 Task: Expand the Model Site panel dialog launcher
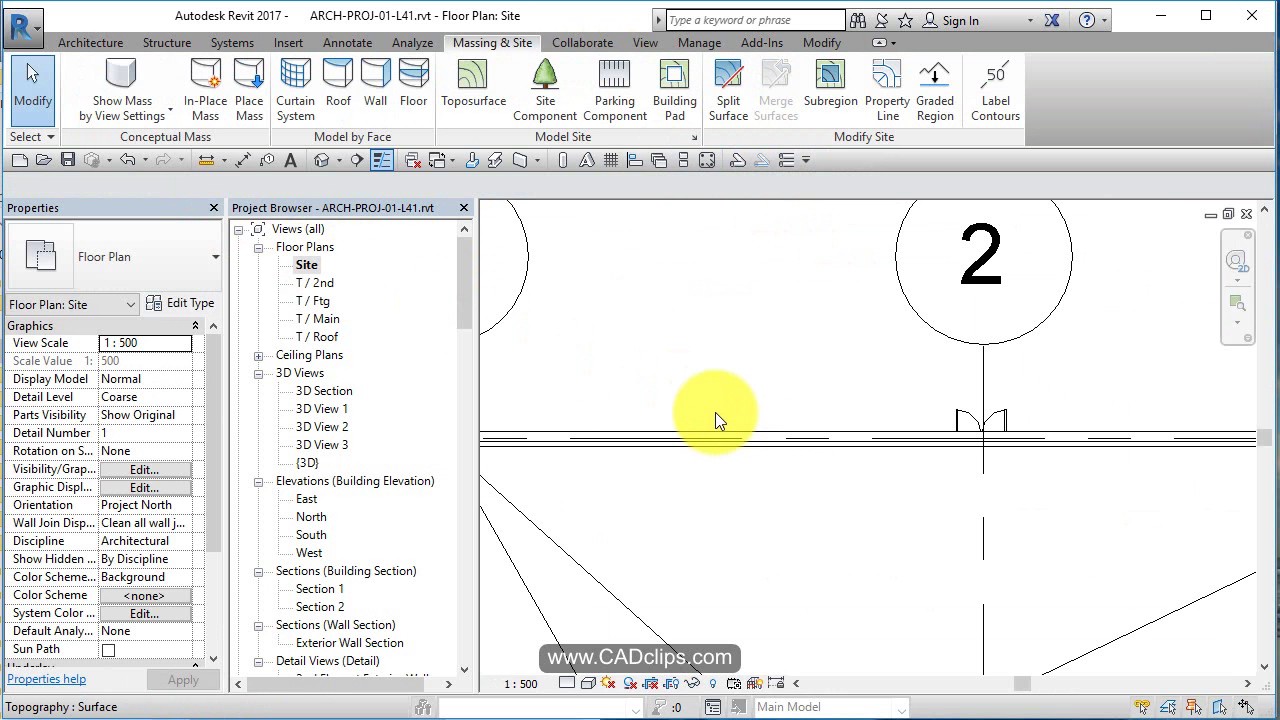pyautogui.click(x=694, y=138)
